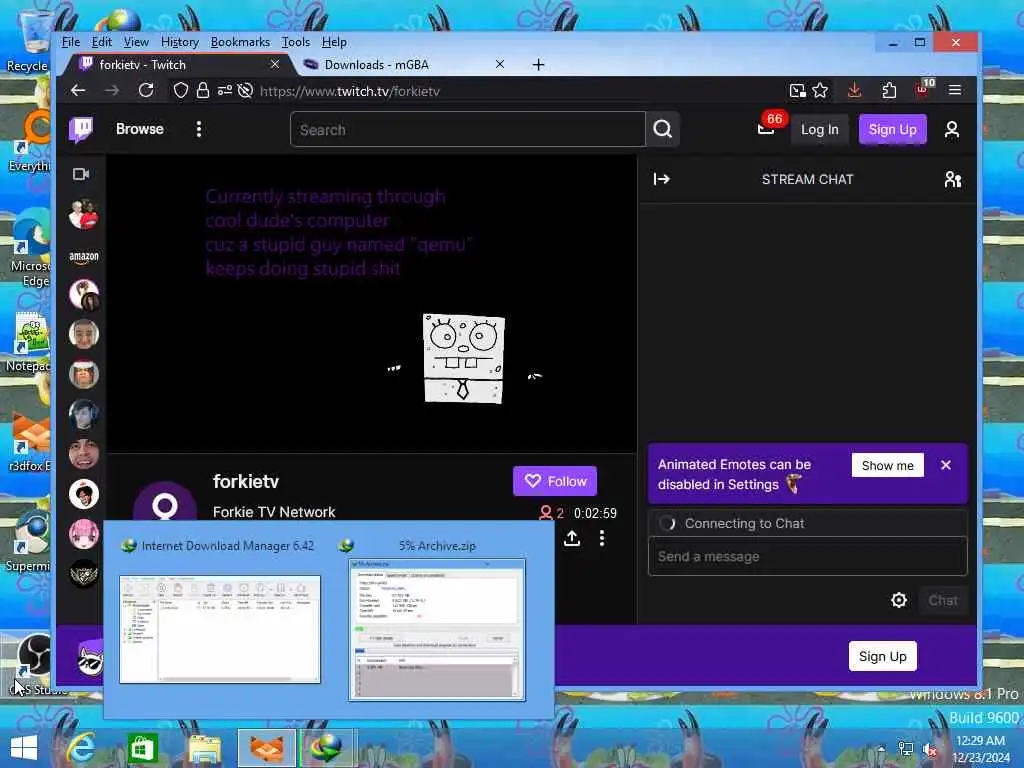Reload the page with refresh icon

coord(146,90)
